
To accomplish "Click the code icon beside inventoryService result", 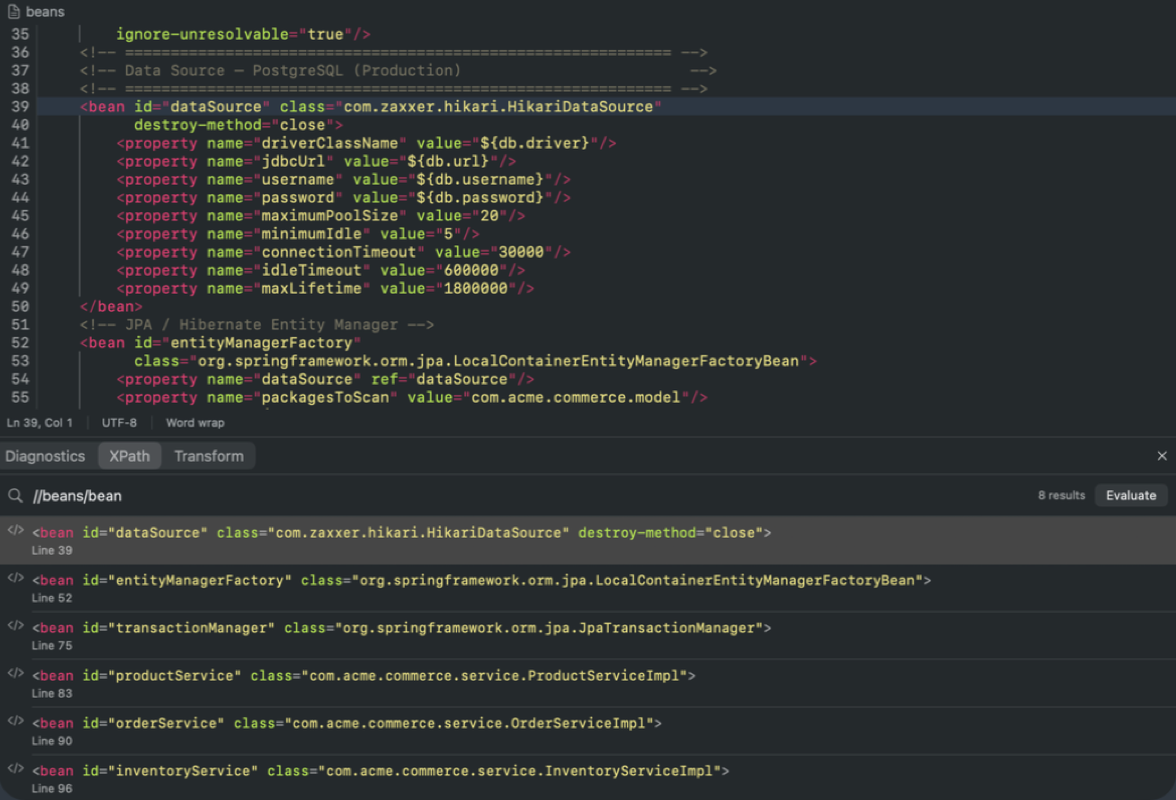I will [14, 770].
